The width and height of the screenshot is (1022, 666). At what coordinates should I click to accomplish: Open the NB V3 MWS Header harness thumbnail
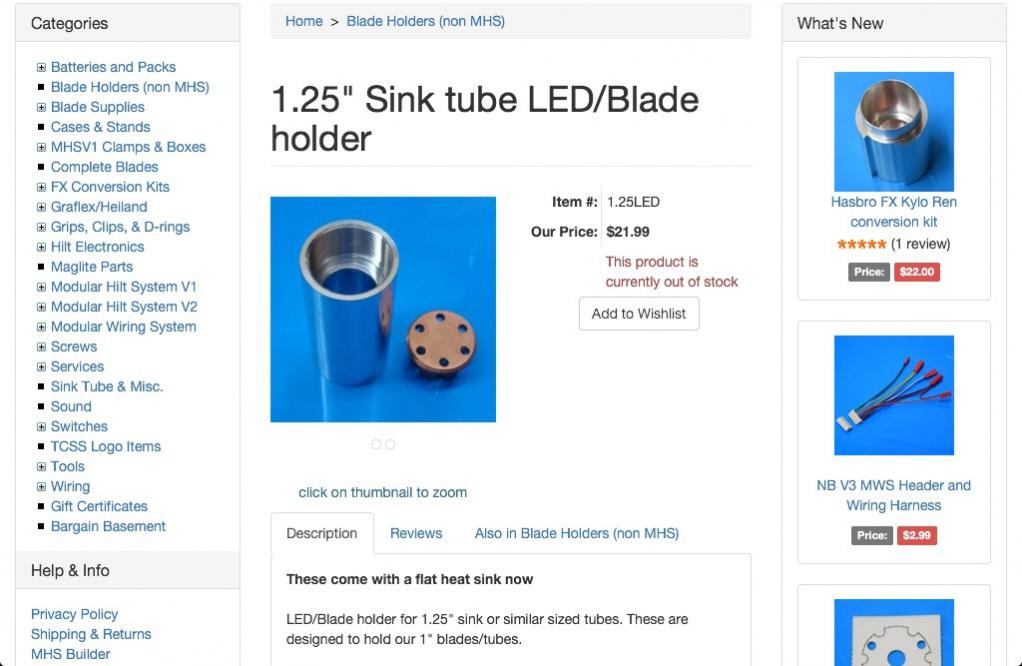(893, 395)
